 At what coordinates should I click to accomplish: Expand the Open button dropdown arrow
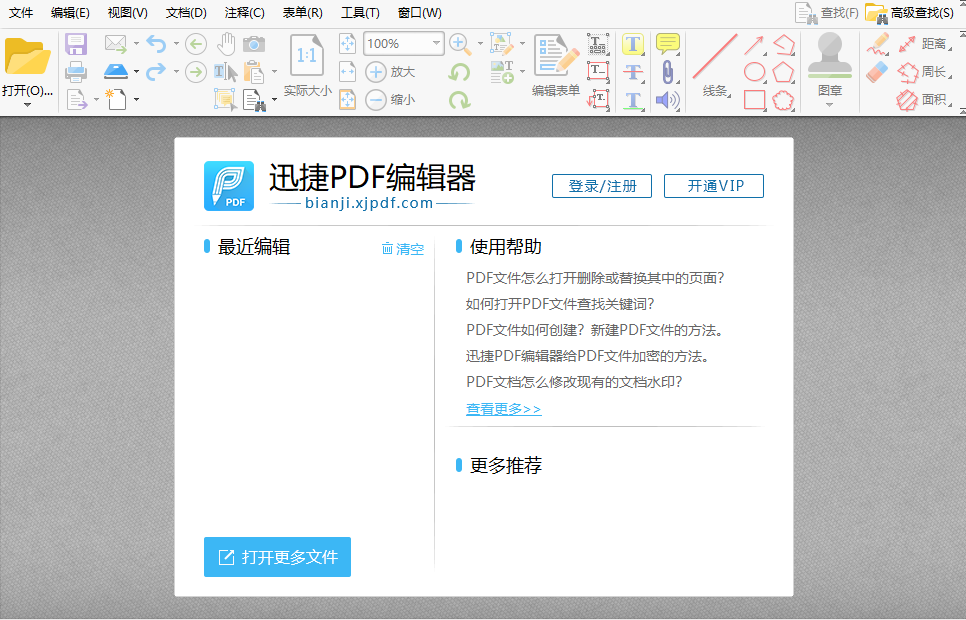[27, 105]
